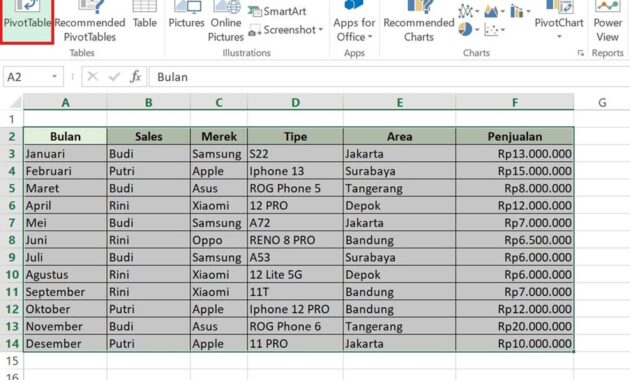
Task: Expand the PivotChart dropdown arrow
Action: point(559,37)
